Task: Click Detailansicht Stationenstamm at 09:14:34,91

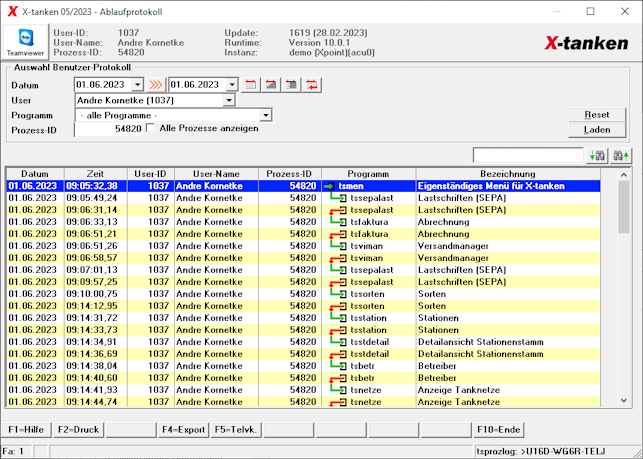Action: tap(508, 342)
